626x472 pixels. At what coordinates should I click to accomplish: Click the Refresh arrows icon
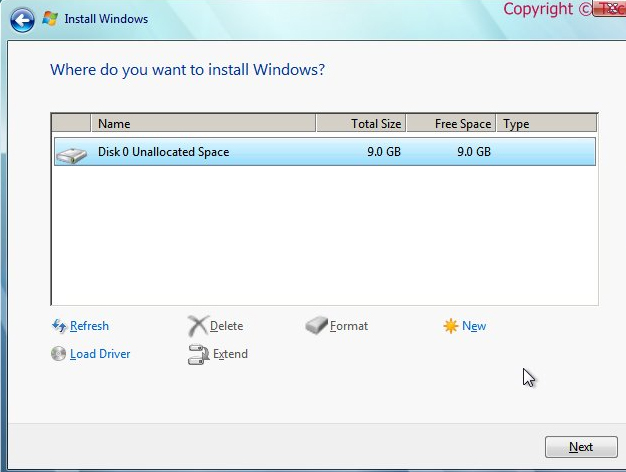coord(59,326)
